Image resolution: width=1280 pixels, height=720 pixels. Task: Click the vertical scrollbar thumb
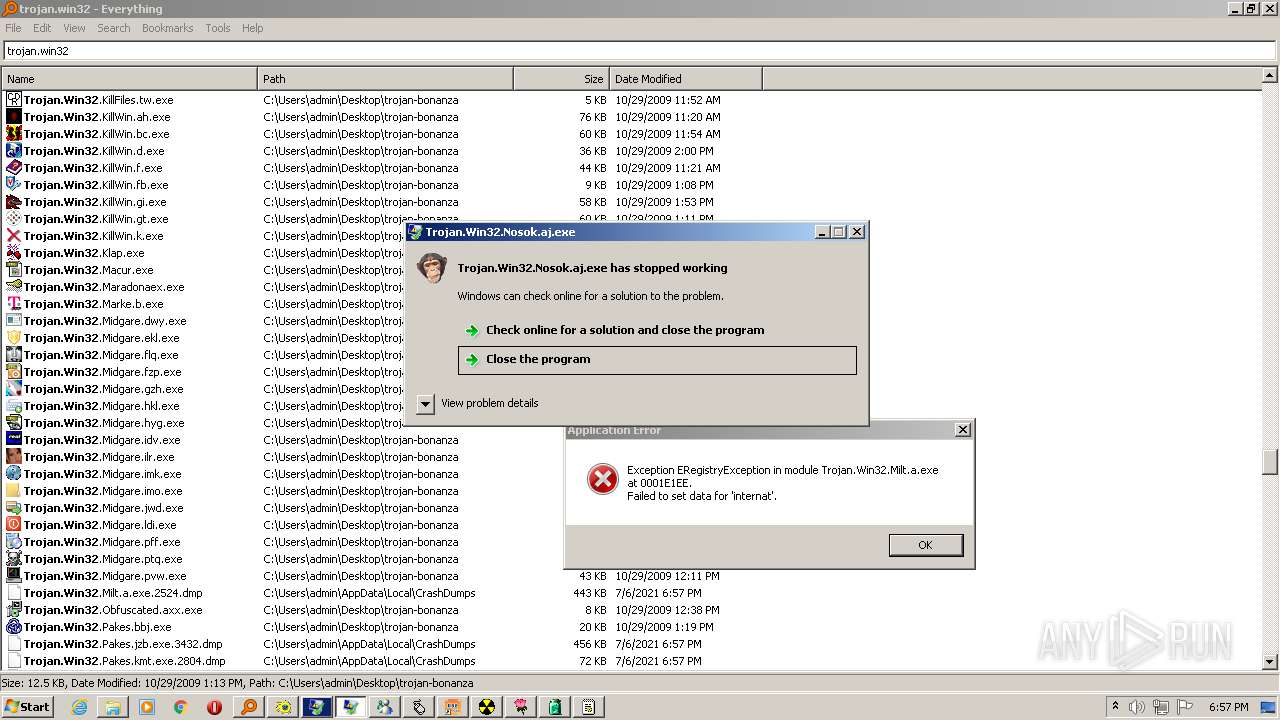coord(1270,461)
